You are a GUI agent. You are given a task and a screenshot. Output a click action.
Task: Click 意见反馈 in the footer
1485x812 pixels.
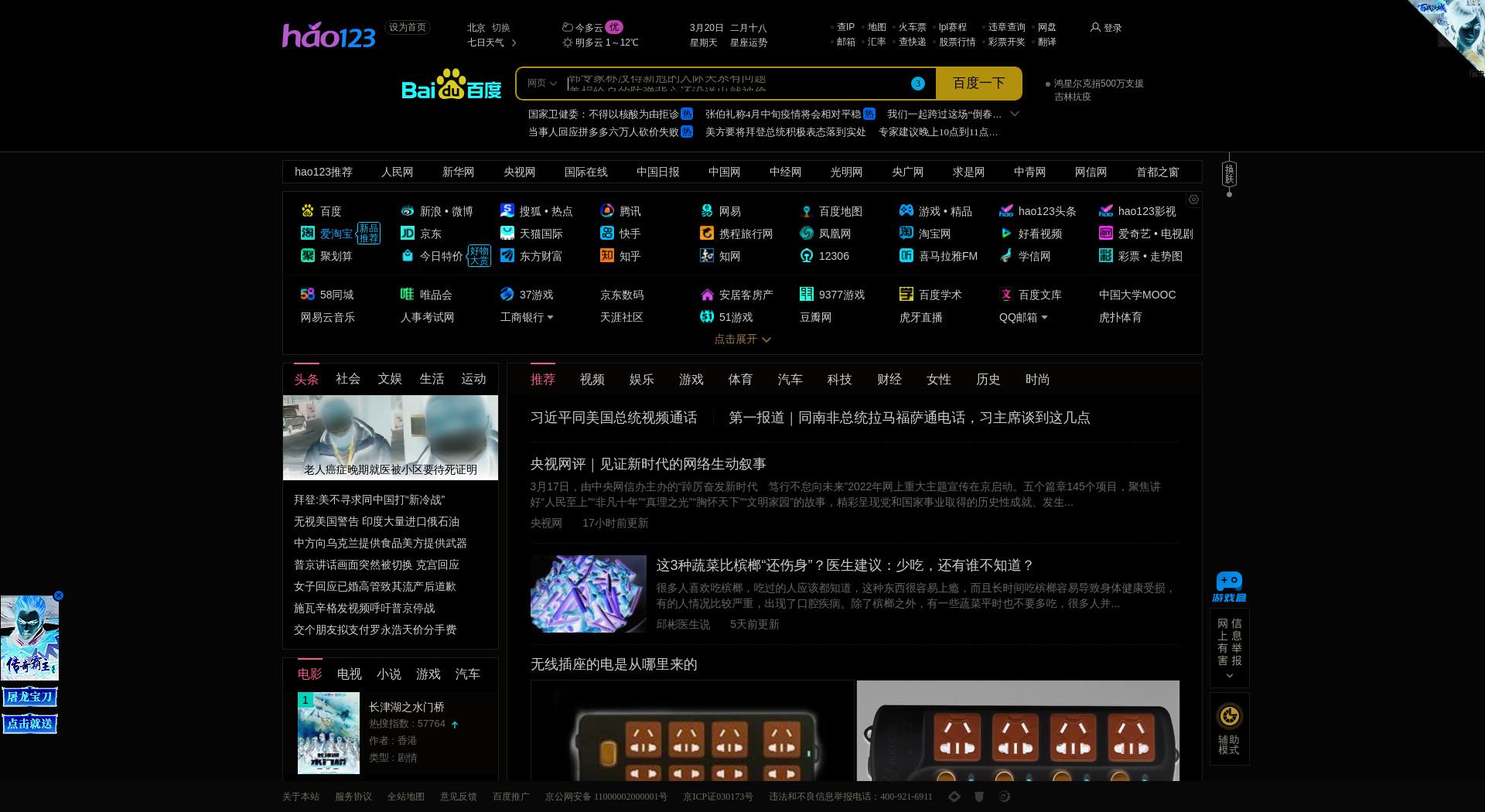point(459,797)
